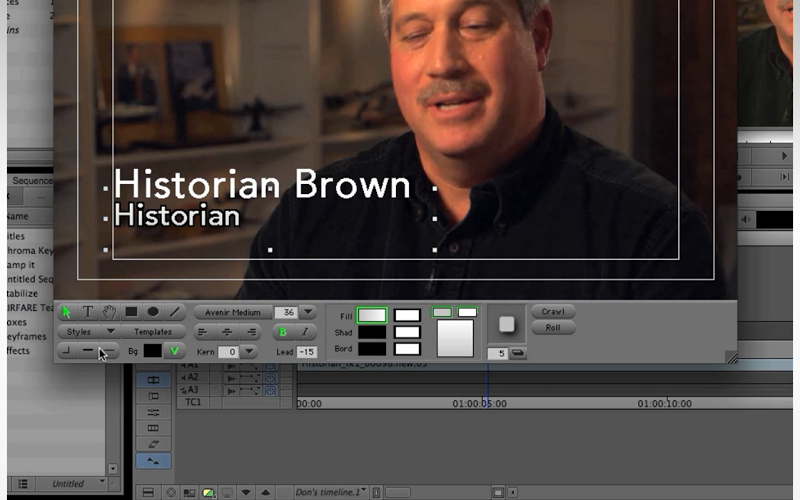Open the Don's timeline view menu
800x500 pixels.
click(x=331, y=492)
